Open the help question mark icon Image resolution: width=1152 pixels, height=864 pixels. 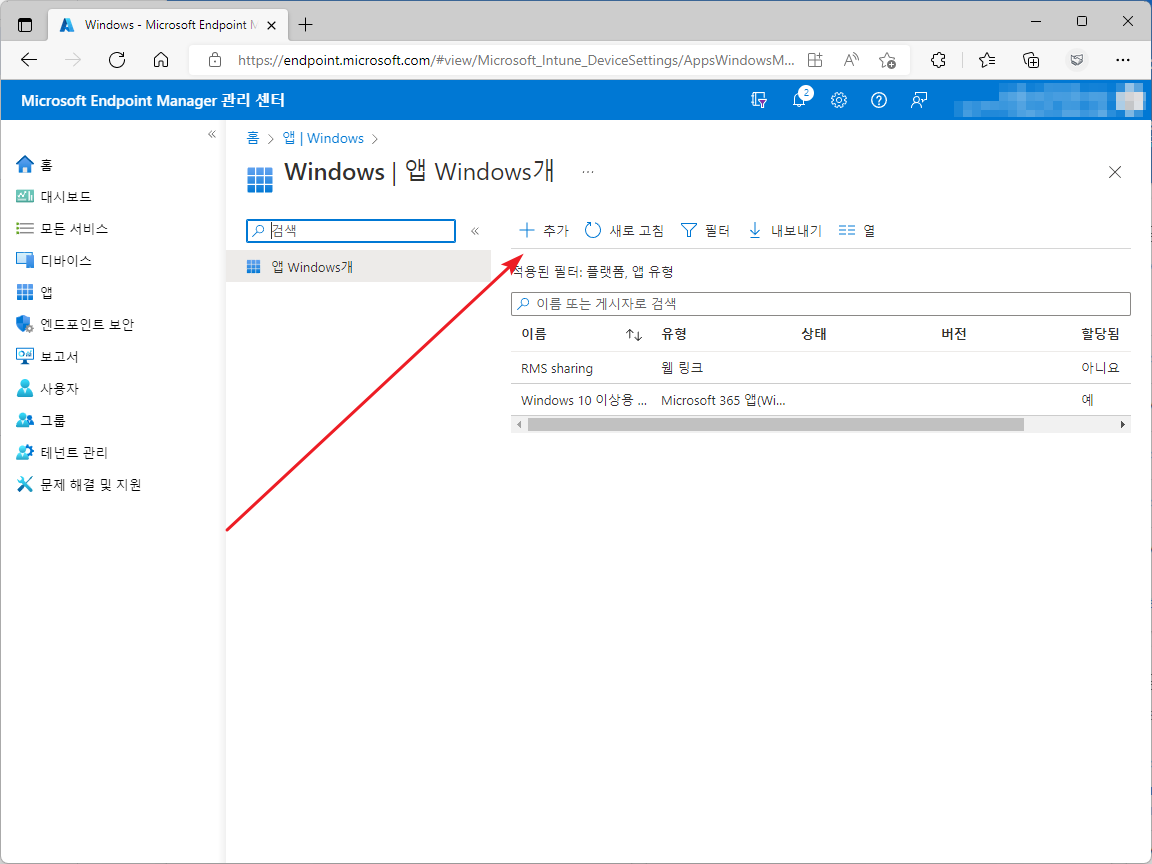coord(879,100)
